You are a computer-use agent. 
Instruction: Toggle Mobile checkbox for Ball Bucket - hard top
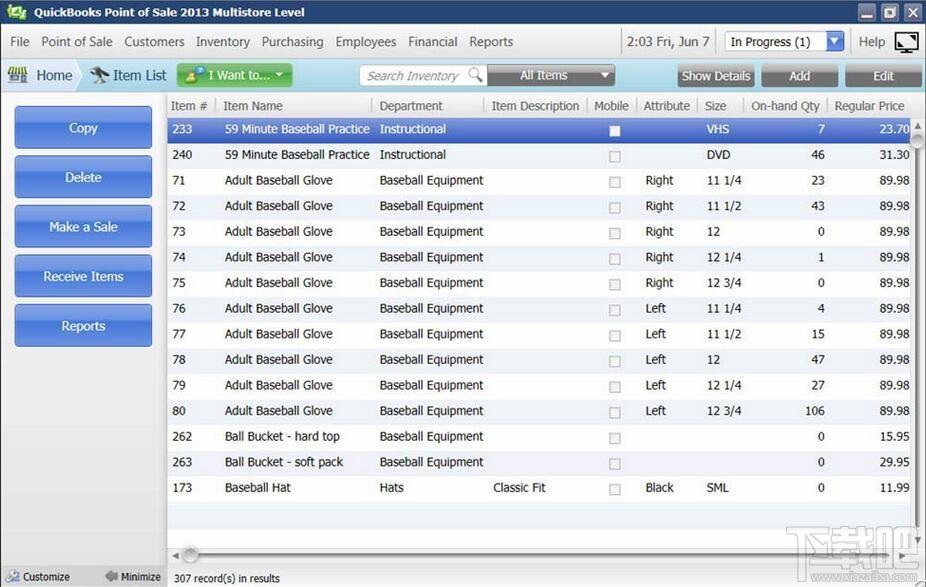point(615,438)
